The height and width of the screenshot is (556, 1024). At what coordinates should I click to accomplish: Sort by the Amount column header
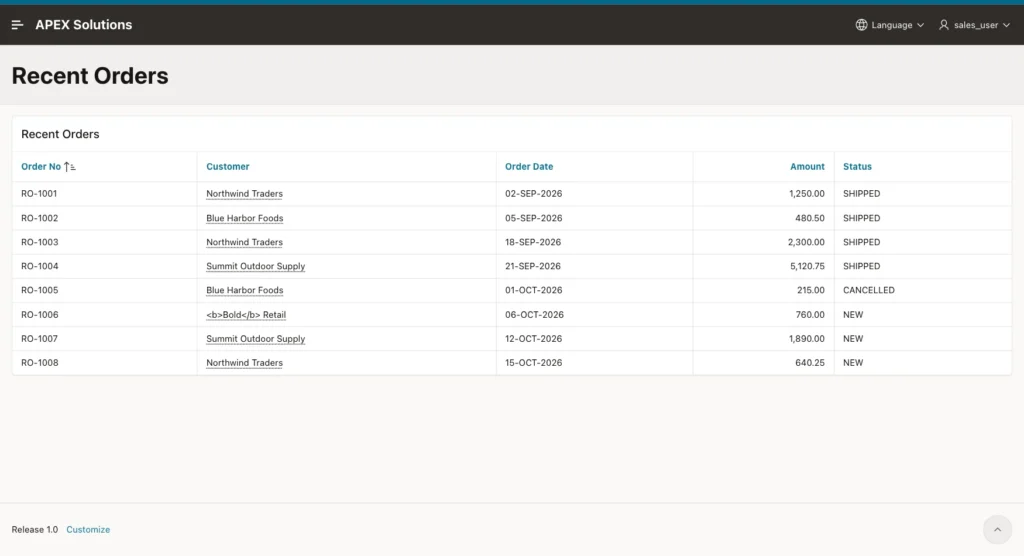pyautogui.click(x=807, y=167)
